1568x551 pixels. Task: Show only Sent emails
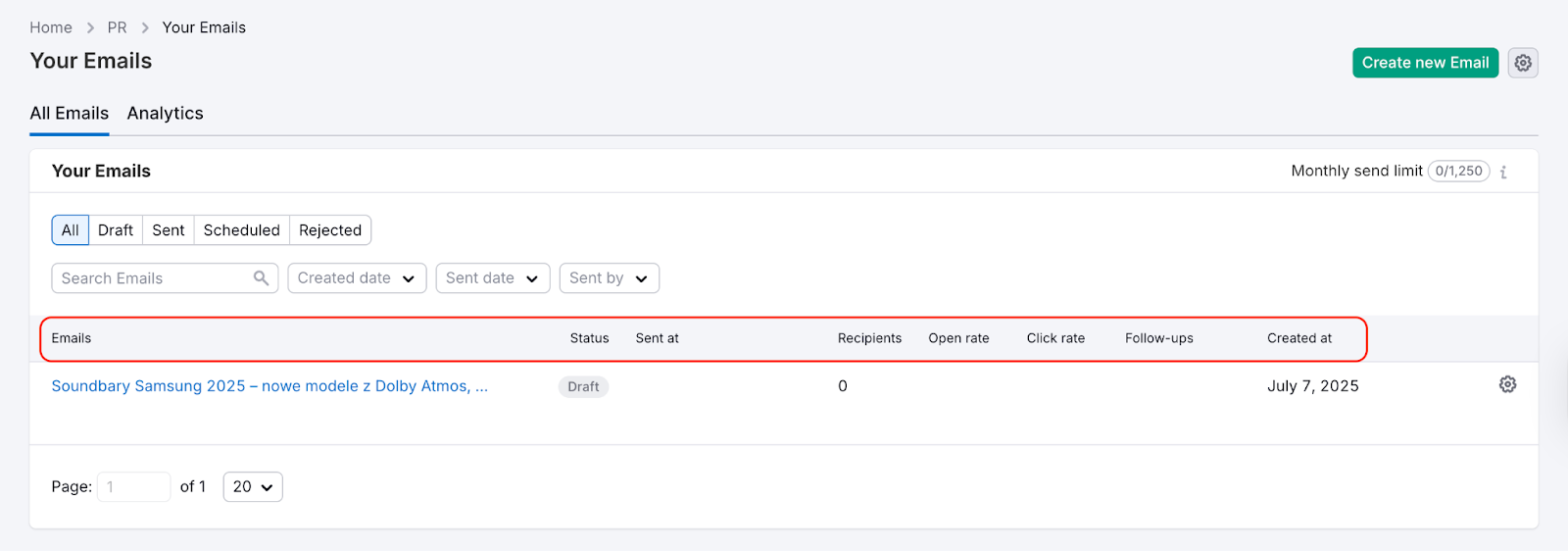(x=169, y=230)
